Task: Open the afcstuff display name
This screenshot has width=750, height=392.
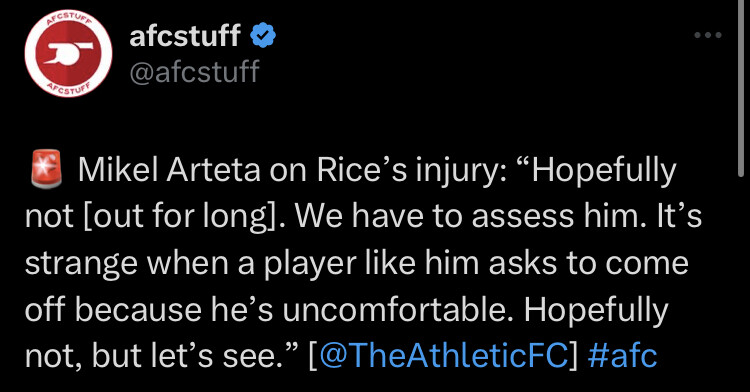Action: pos(185,35)
